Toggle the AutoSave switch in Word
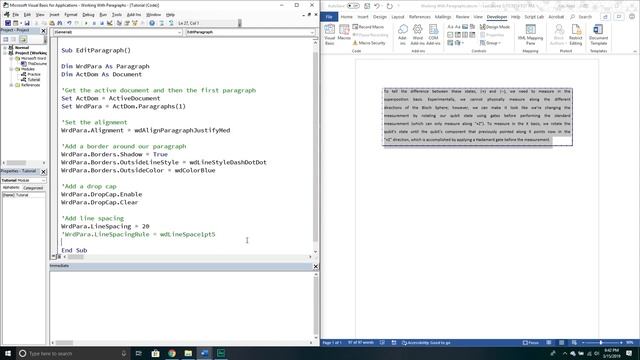This screenshot has width=640, height=360. [353, 6]
